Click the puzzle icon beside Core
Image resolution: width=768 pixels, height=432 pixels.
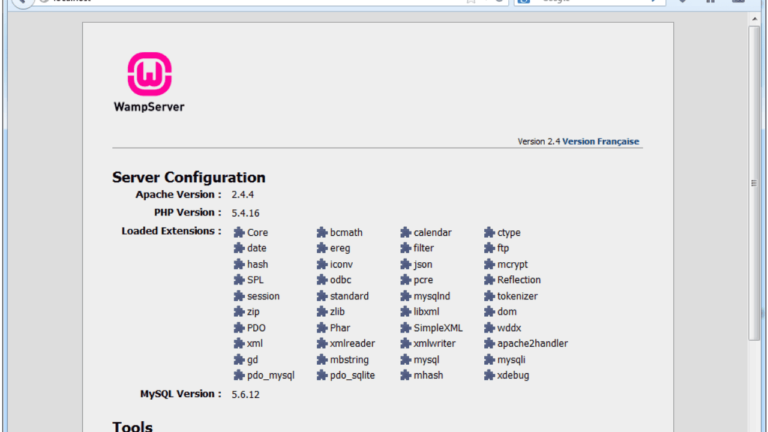(x=239, y=232)
